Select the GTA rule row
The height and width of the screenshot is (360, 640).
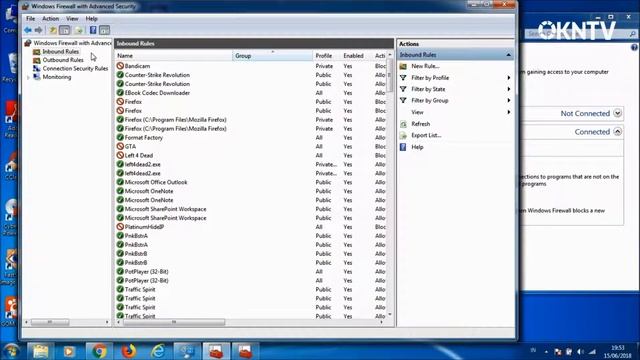251,146
